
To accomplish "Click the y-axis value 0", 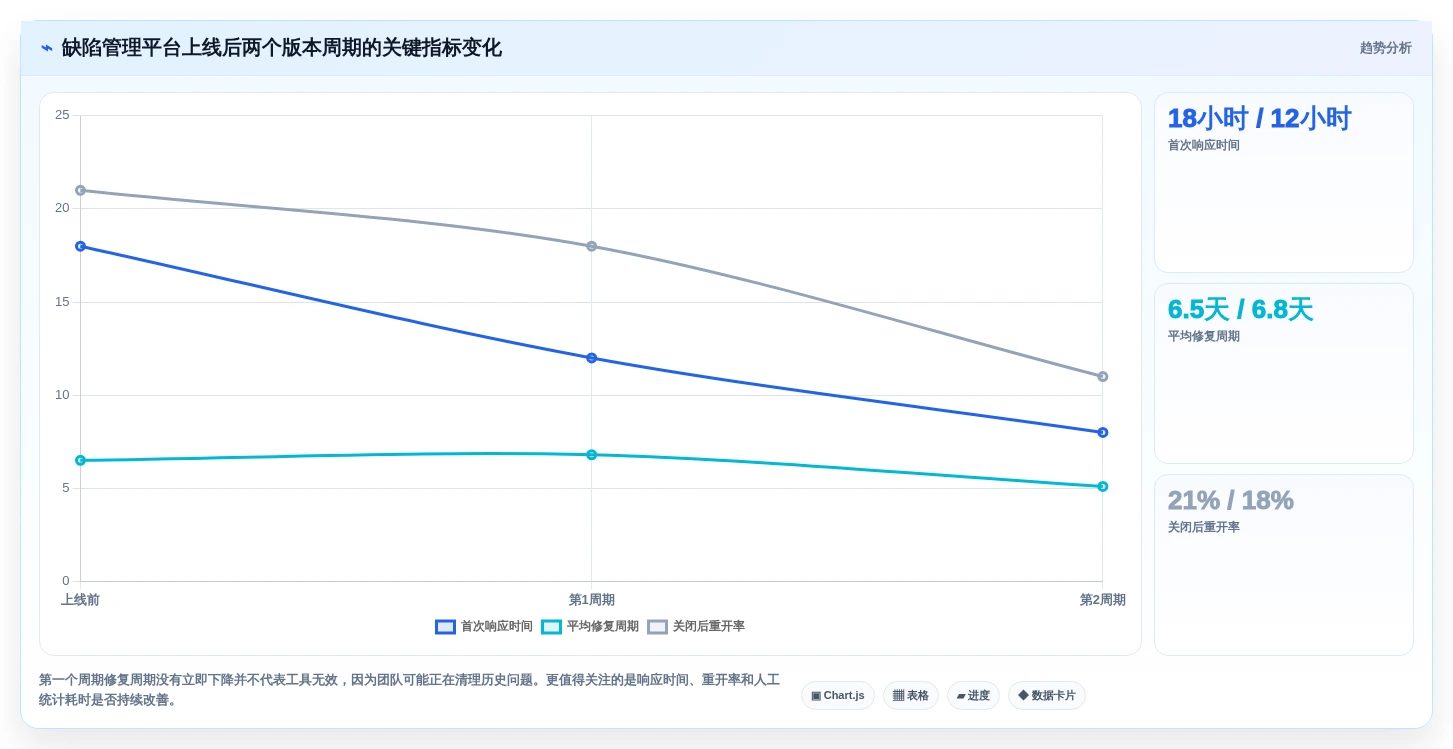I will (x=66, y=581).
